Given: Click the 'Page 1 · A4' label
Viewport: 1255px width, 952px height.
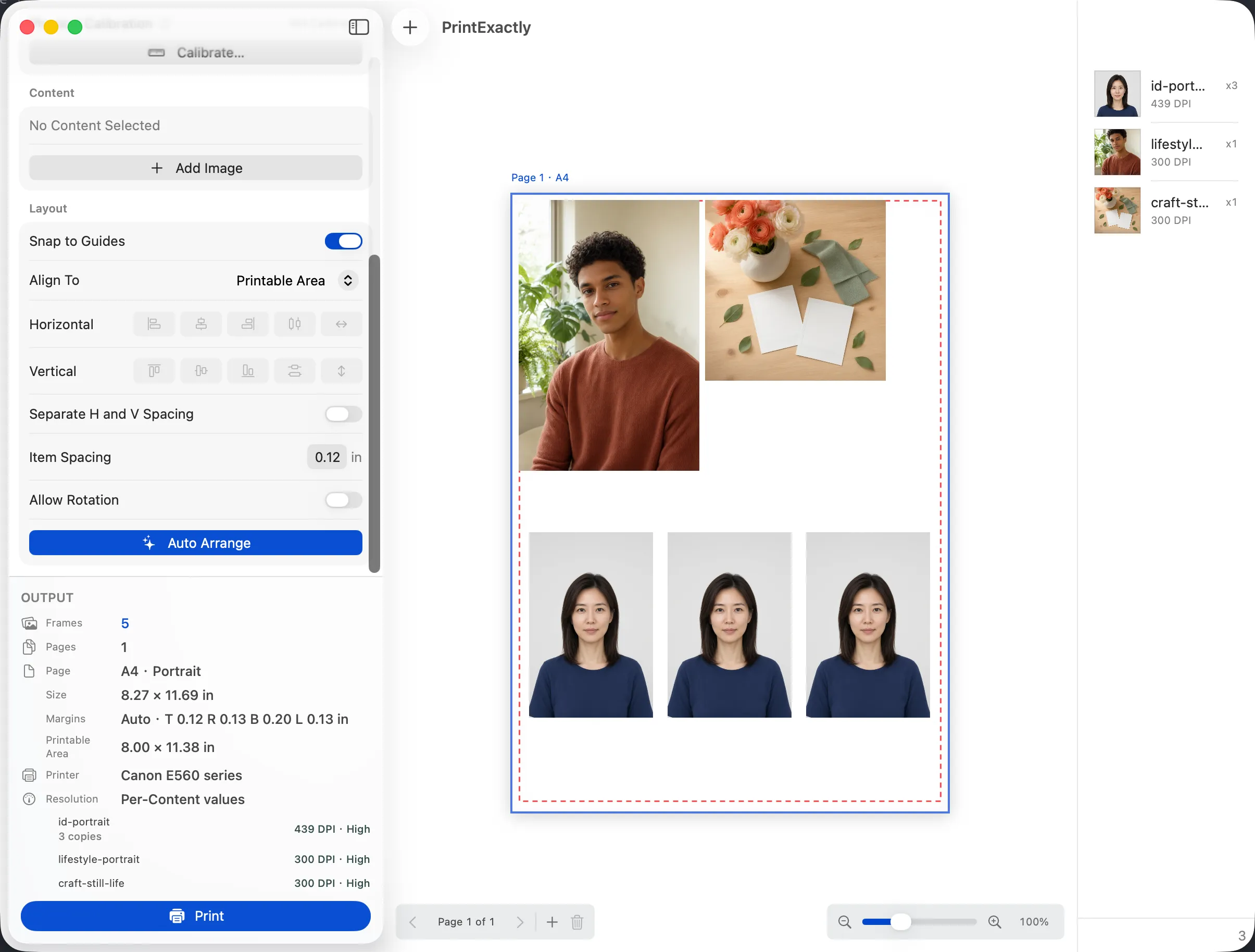Looking at the screenshot, I should coord(539,178).
